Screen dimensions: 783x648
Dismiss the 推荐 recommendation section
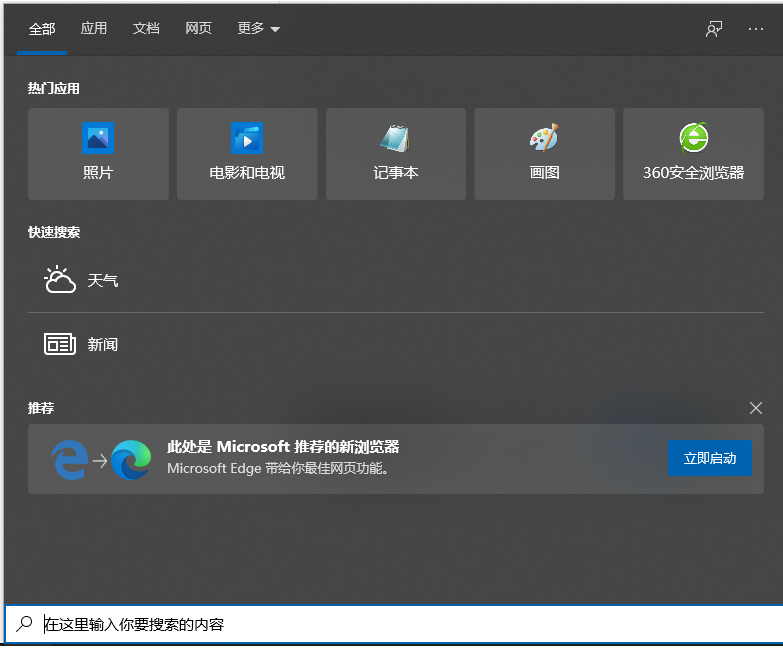coord(756,408)
